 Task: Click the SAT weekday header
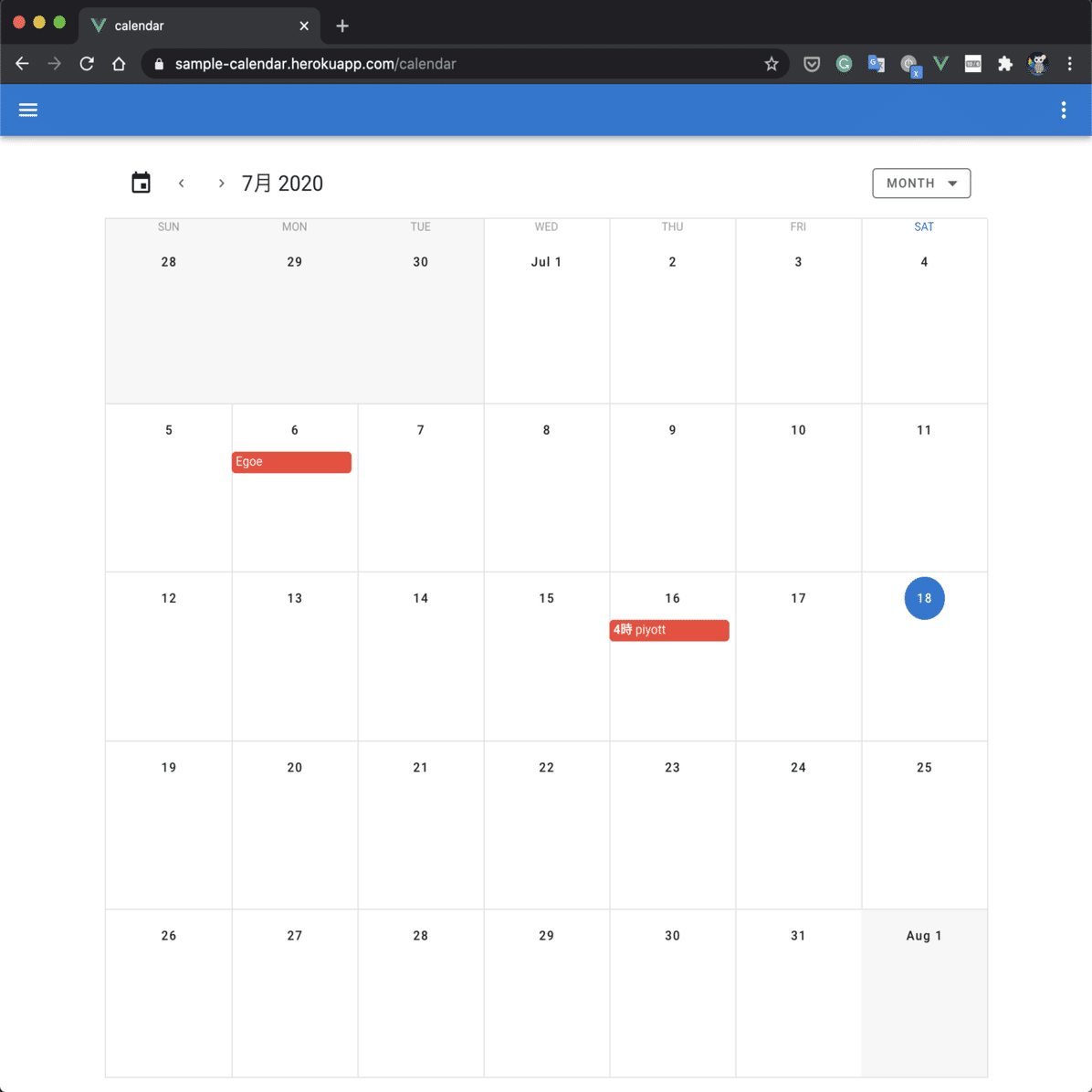pos(923,227)
